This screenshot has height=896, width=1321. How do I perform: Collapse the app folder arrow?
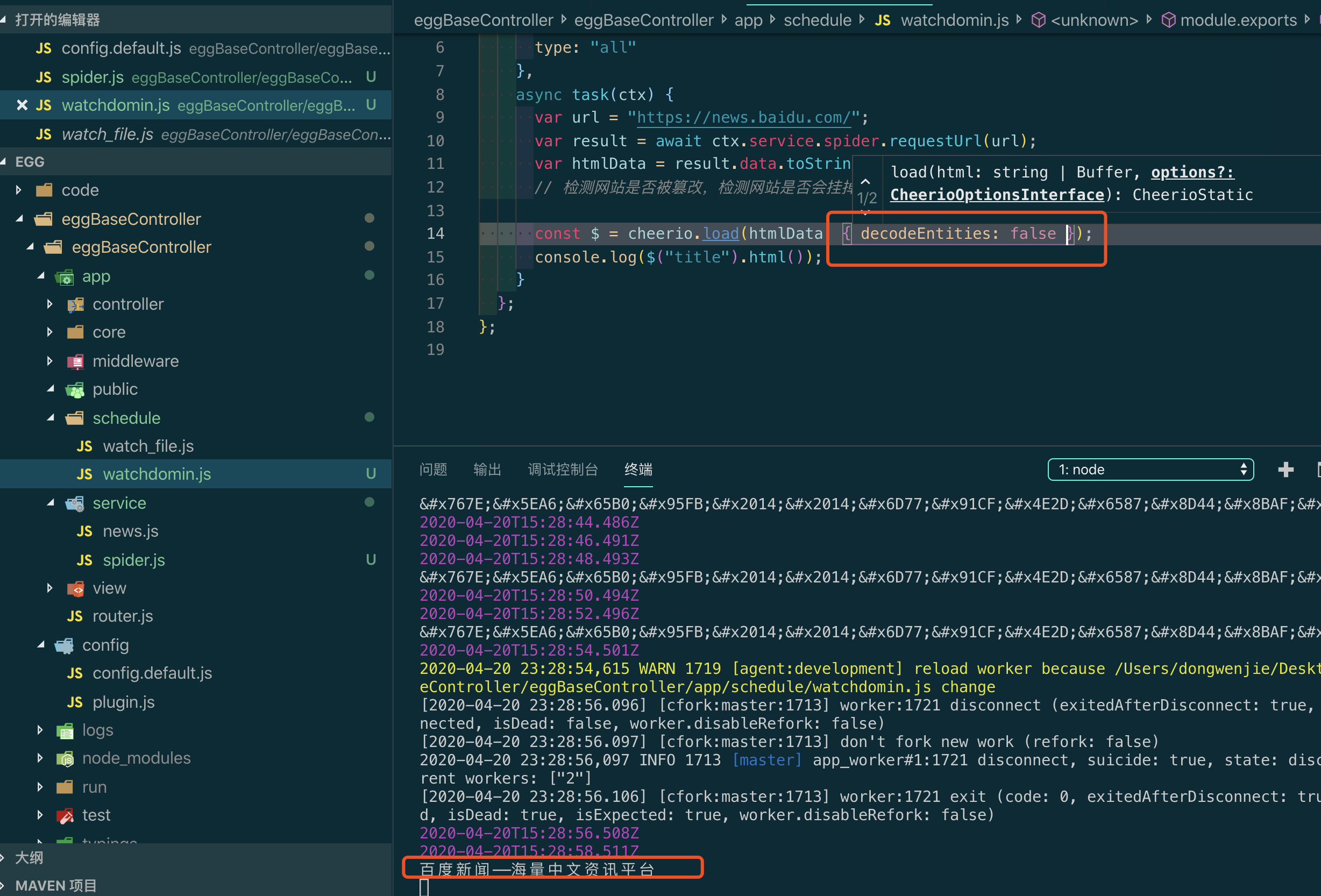40,276
